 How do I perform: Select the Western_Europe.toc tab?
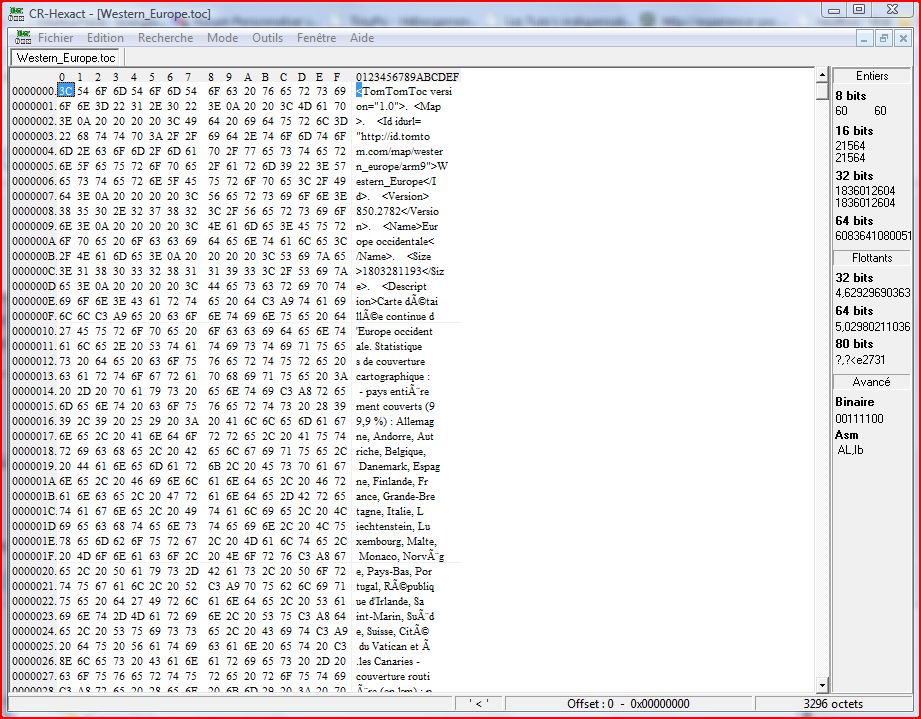pos(66,58)
